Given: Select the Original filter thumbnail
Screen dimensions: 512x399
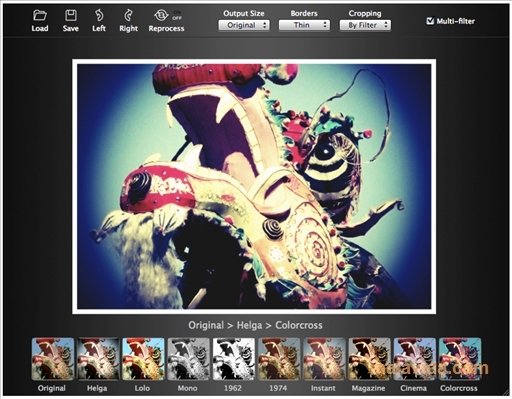Looking at the screenshot, I should tap(53, 359).
